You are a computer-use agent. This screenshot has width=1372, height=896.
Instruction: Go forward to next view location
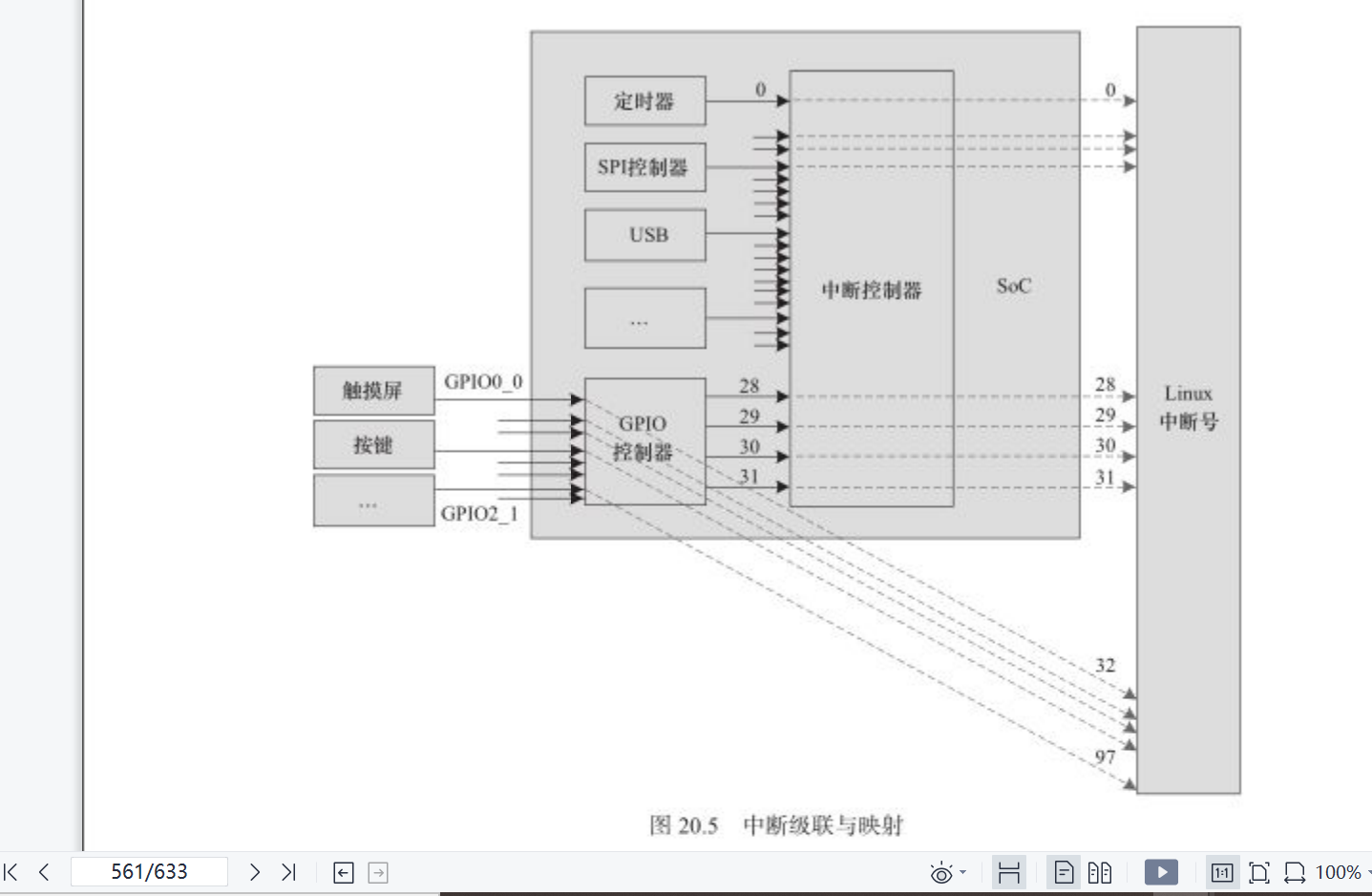point(378,872)
